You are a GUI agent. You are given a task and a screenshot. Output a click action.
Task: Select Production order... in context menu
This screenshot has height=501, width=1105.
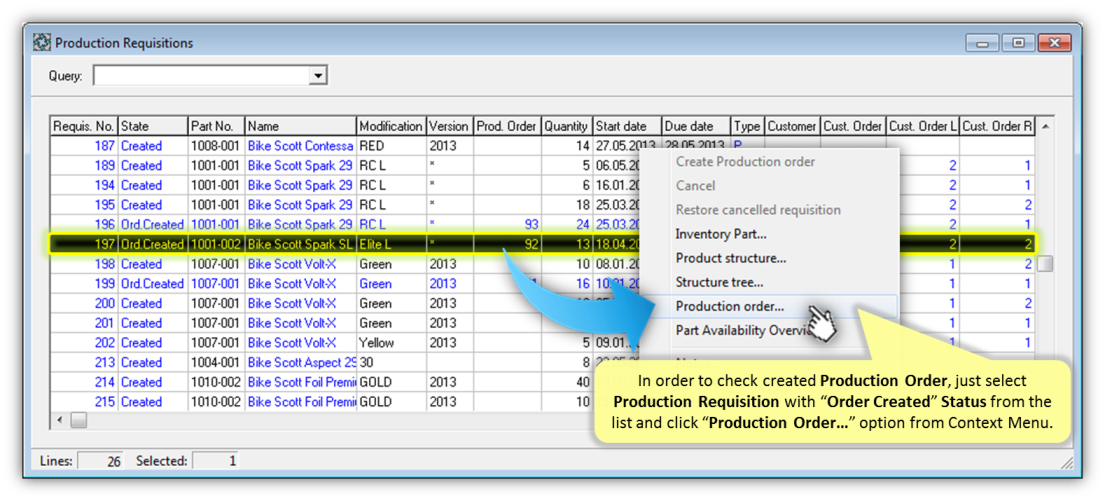click(729, 307)
